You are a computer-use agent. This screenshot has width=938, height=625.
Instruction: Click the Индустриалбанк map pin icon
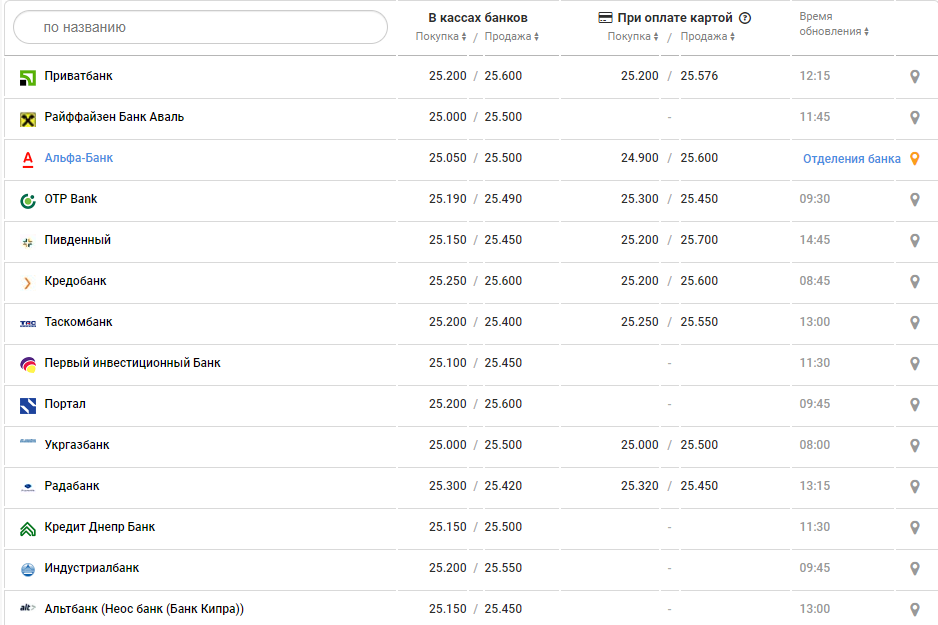pyautogui.click(x=914, y=569)
